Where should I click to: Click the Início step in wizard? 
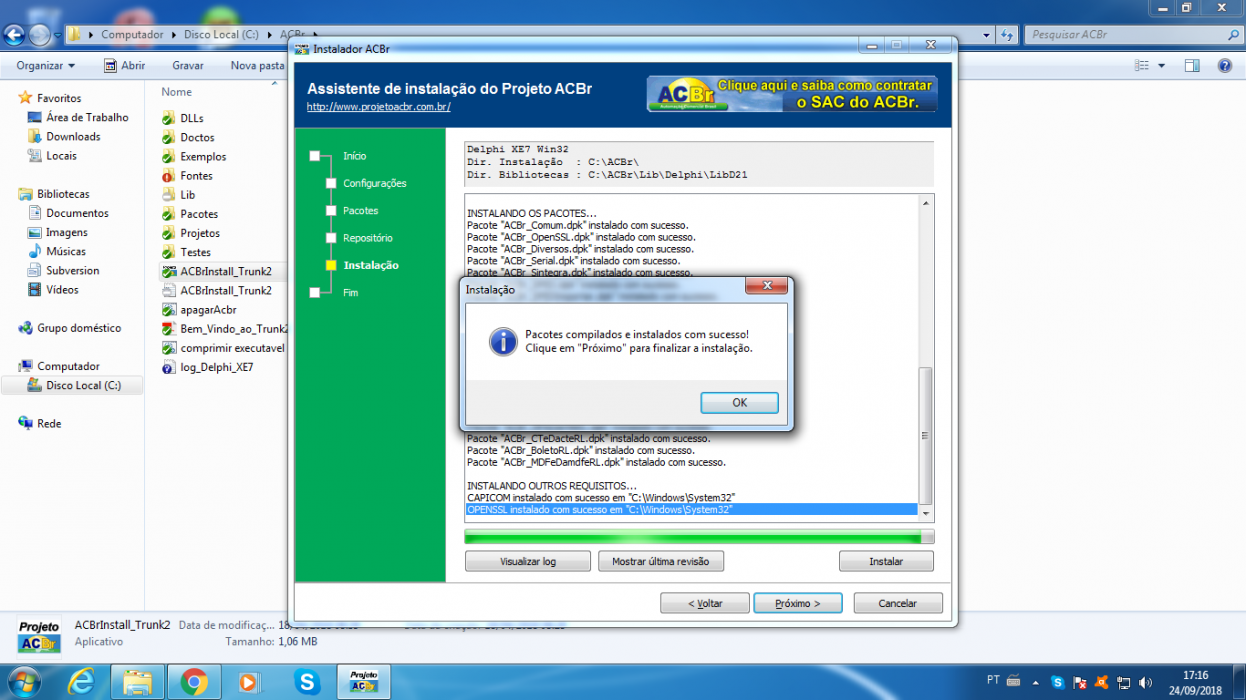pyautogui.click(x=354, y=156)
